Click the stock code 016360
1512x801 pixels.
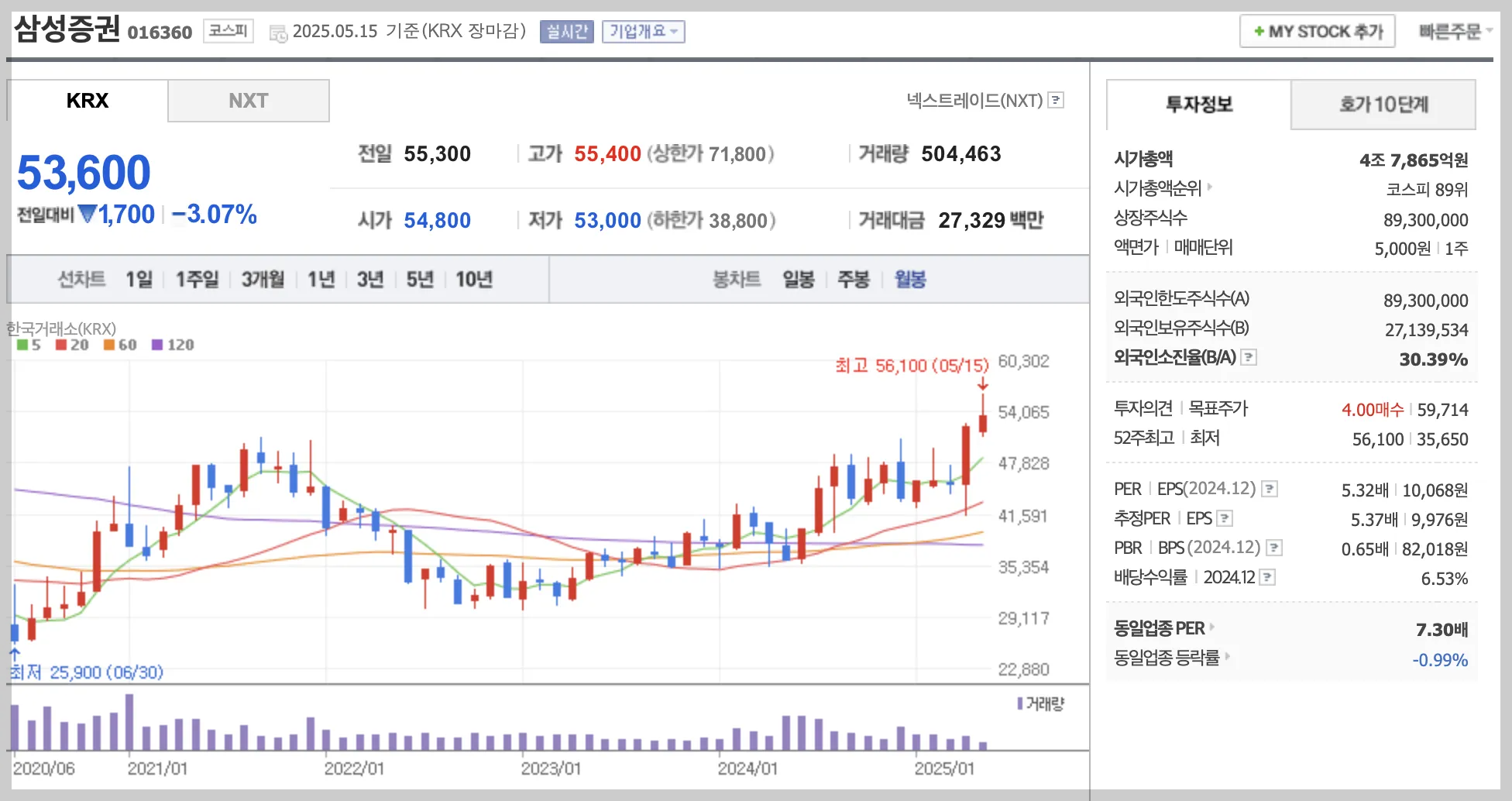click(160, 33)
